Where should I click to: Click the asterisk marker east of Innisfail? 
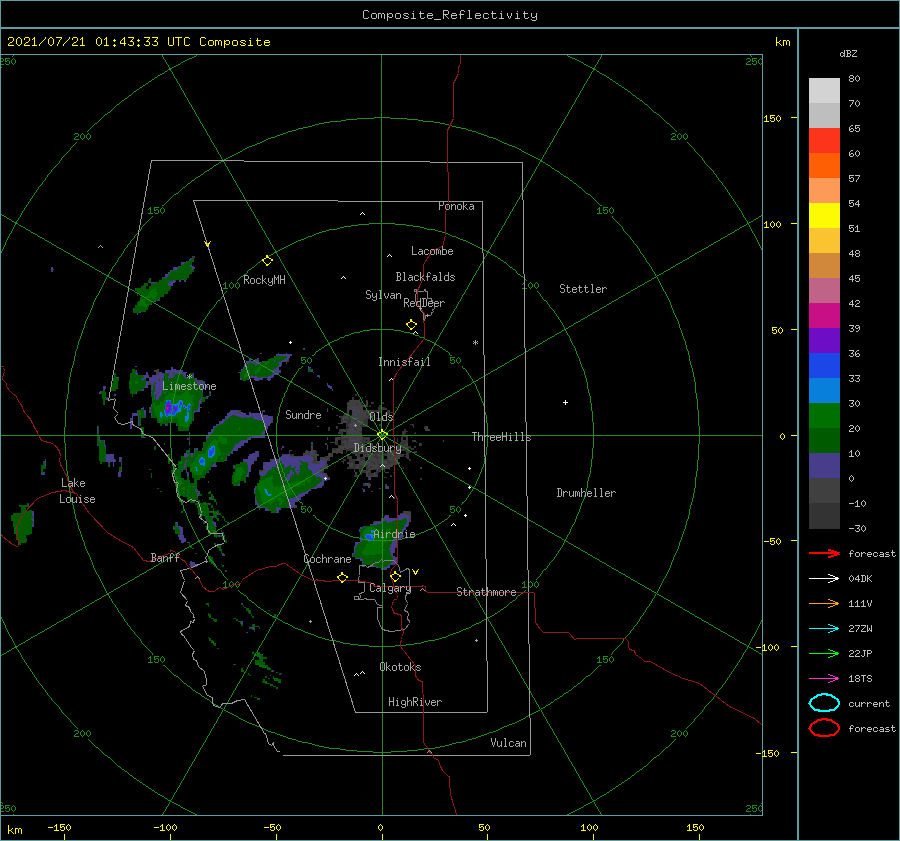pos(475,343)
